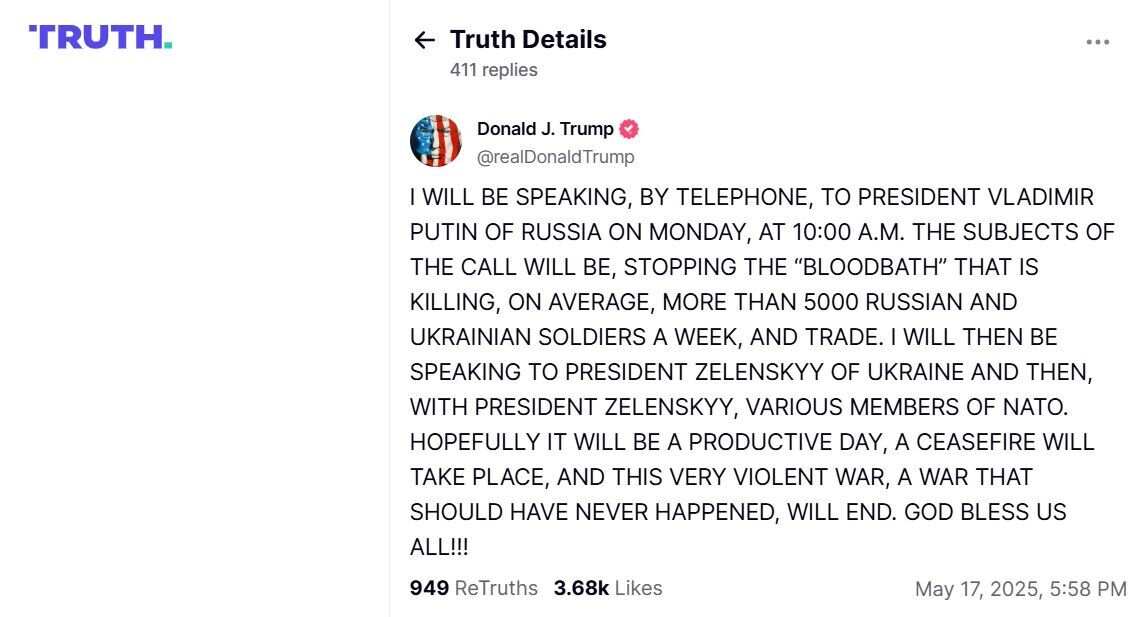Open the @realDonaldTrump handle link
1144x617 pixels.
[x=555, y=157]
